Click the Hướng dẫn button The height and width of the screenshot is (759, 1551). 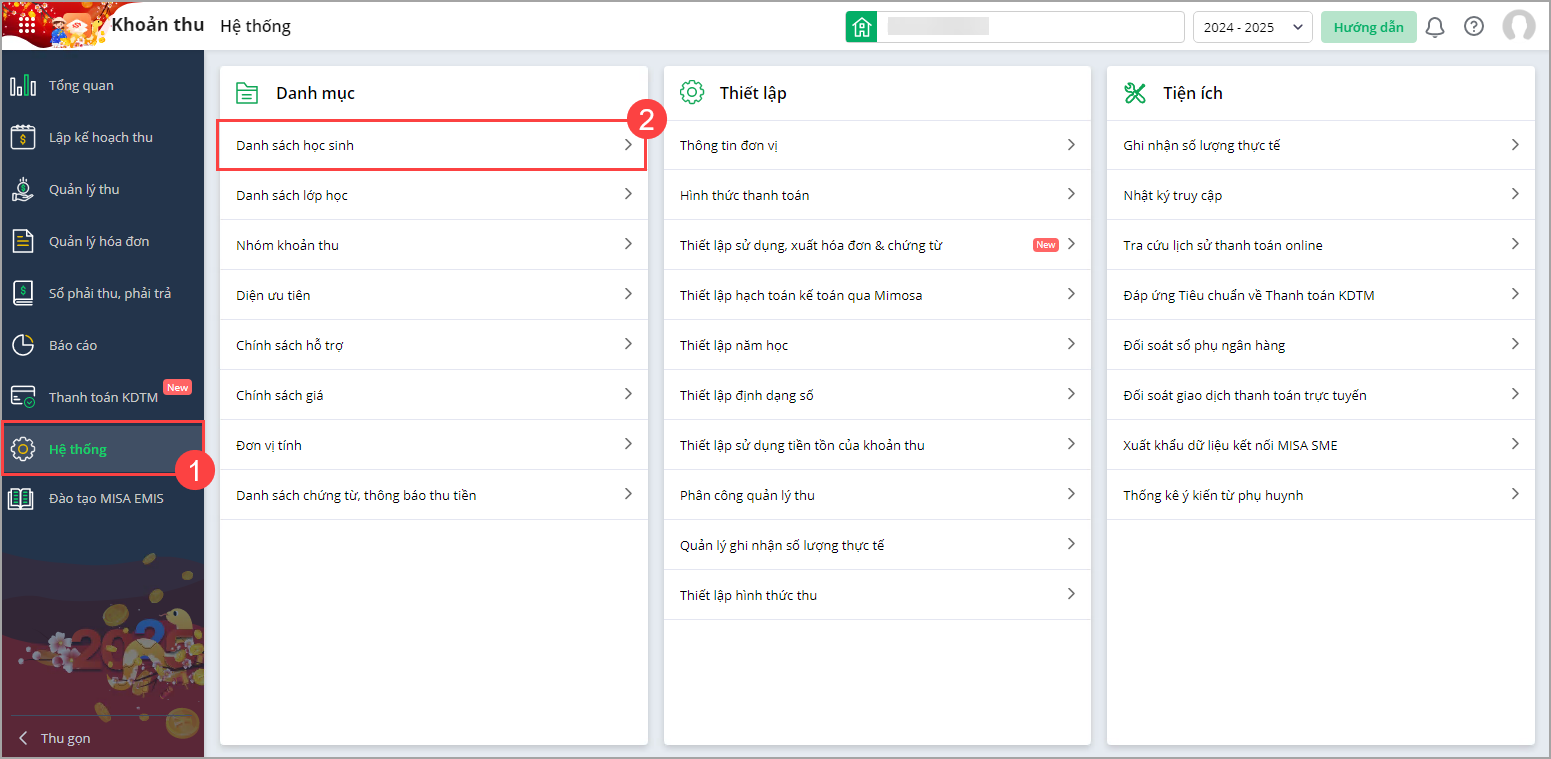click(x=1368, y=27)
